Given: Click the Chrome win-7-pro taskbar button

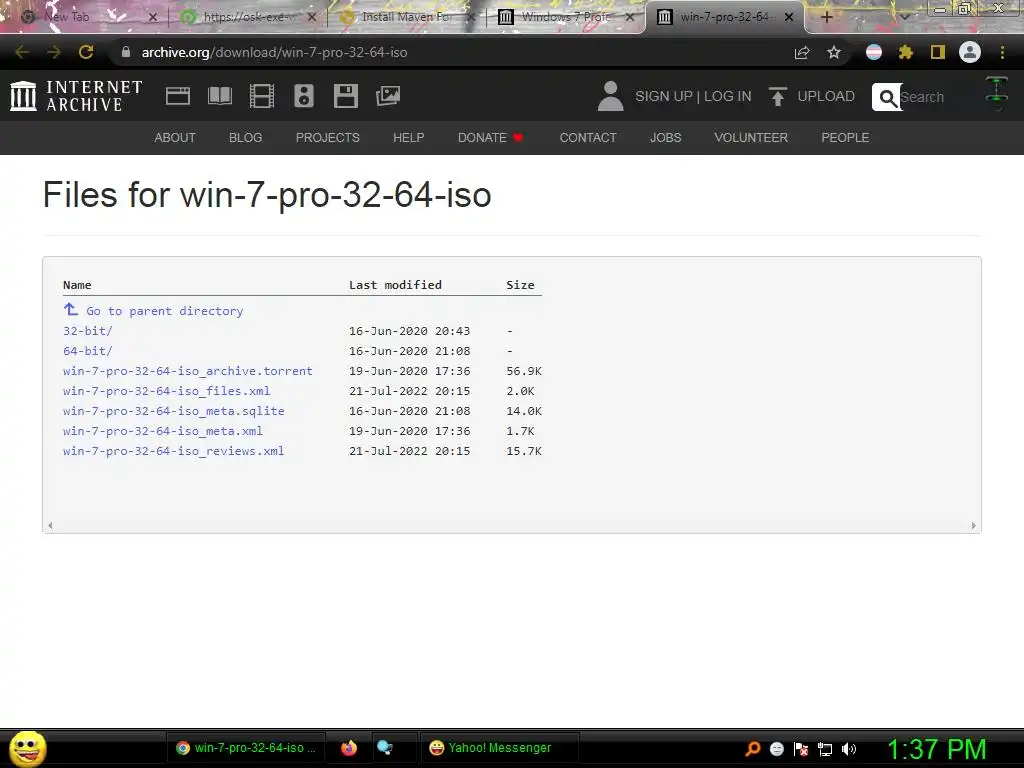Looking at the screenshot, I should coord(246,748).
